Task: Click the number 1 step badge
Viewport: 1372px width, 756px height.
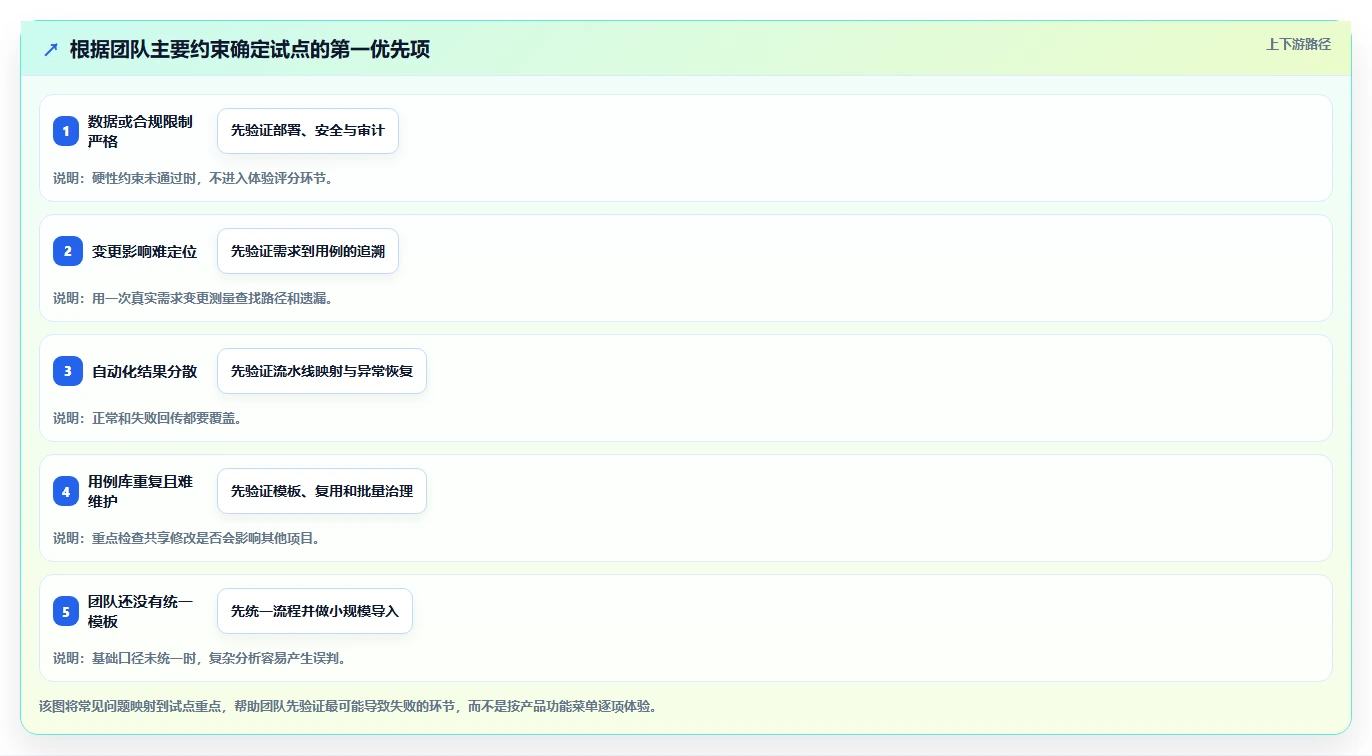Action: point(66,131)
